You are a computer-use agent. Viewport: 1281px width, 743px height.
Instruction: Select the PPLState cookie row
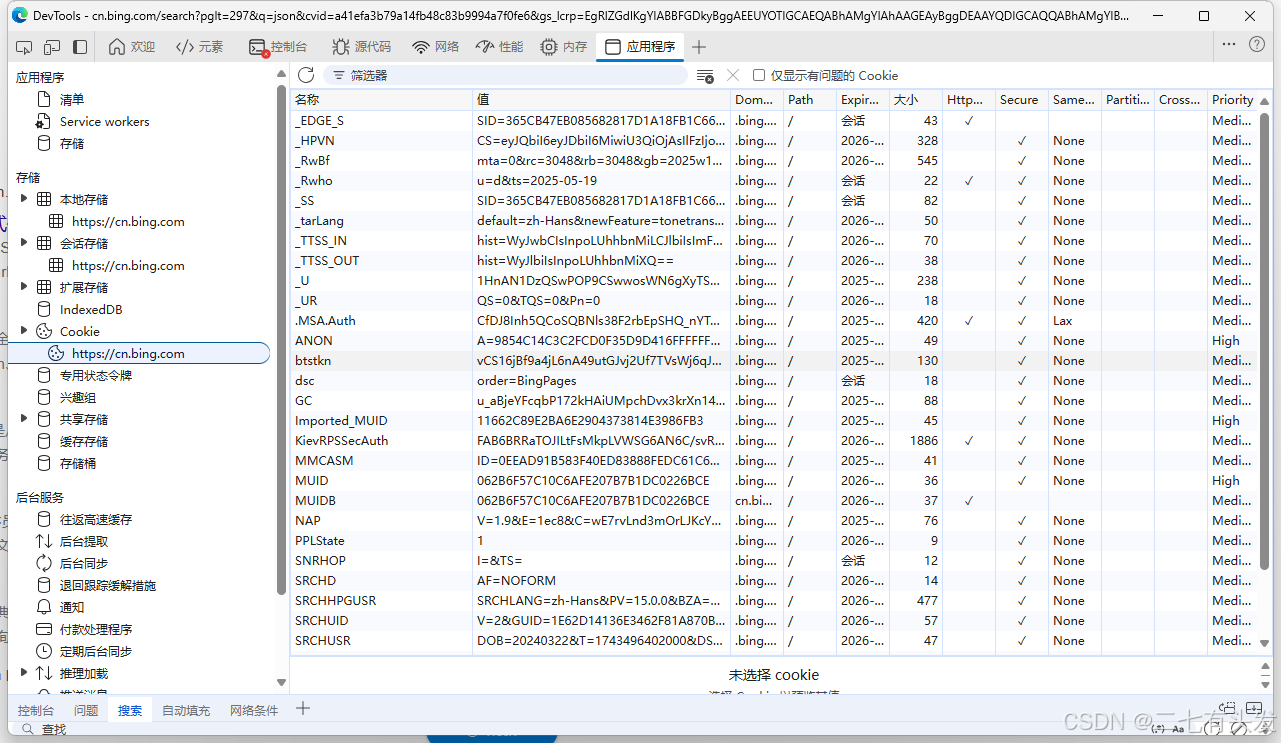pyautogui.click(x=774, y=540)
